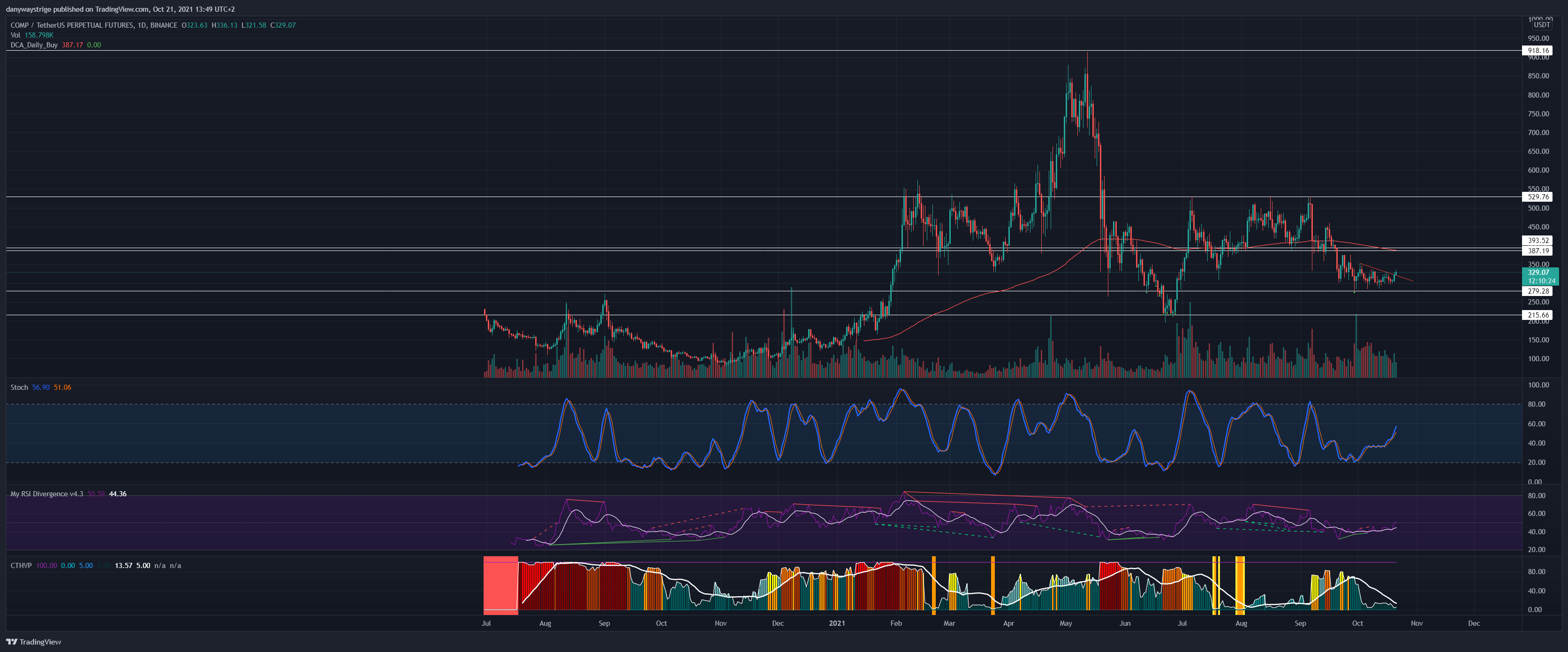1568x652 pixels.
Task: Click the Apr label on time axis
Action: tap(1008, 623)
